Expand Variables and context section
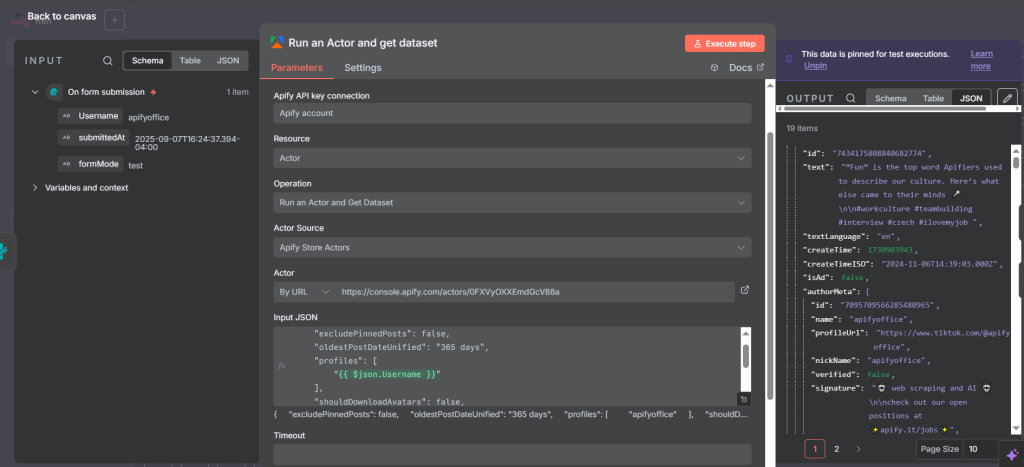The image size is (1024, 467). coord(35,187)
